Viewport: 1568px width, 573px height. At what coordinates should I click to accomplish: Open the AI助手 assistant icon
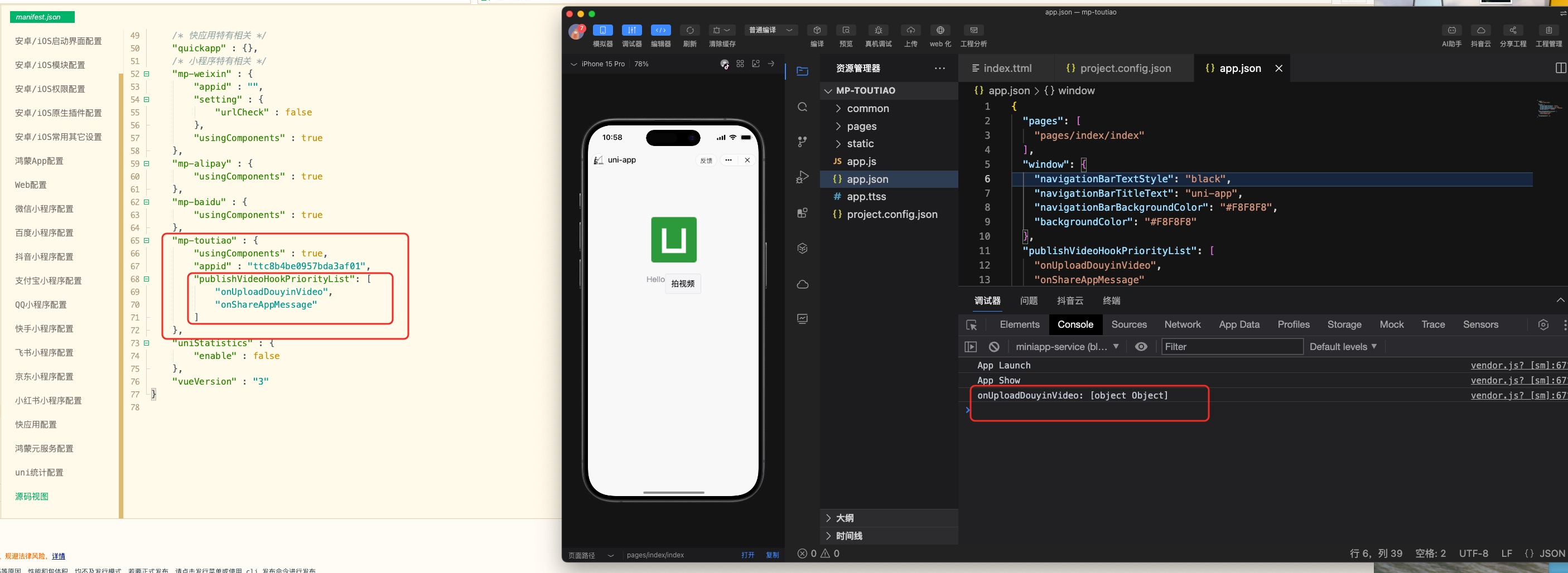coord(1451,31)
